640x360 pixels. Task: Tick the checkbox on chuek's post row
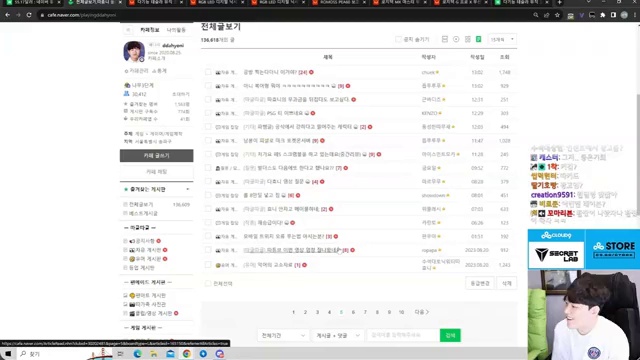coord(208,72)
